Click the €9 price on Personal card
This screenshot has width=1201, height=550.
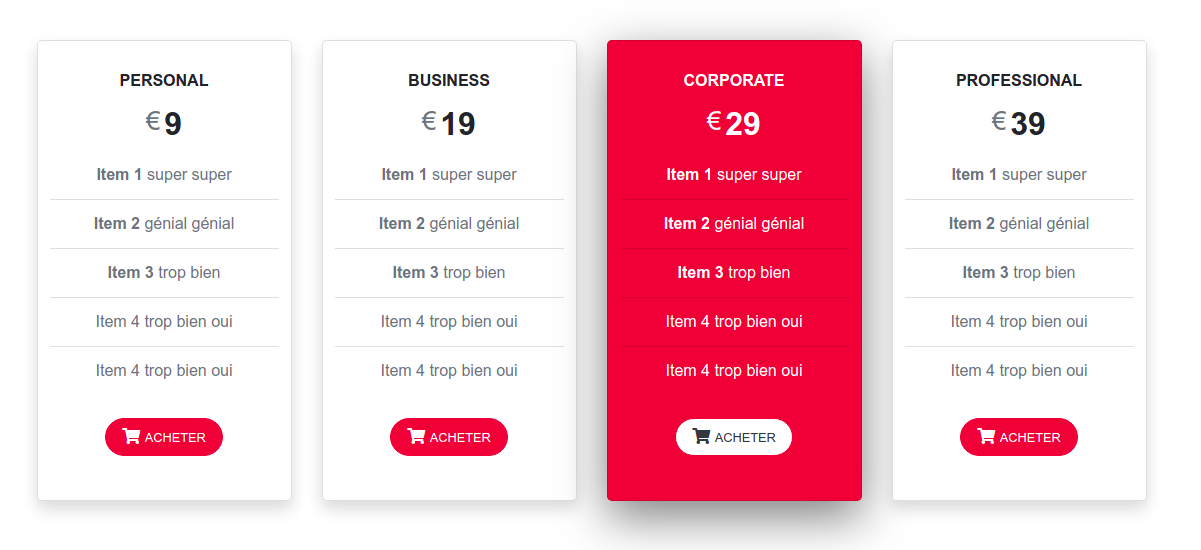coord(164,123)
